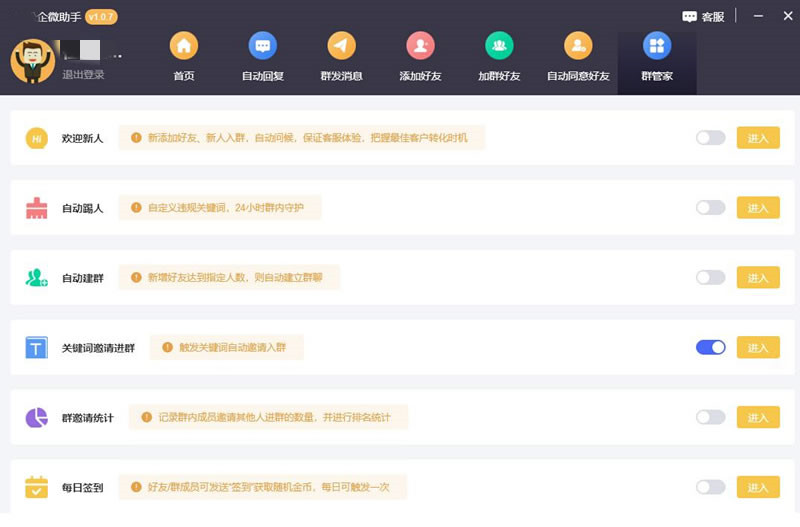Click the 群邀请统计 pie chart icon
The width and height of the screenshot is (800, 527).
[37, 418]
